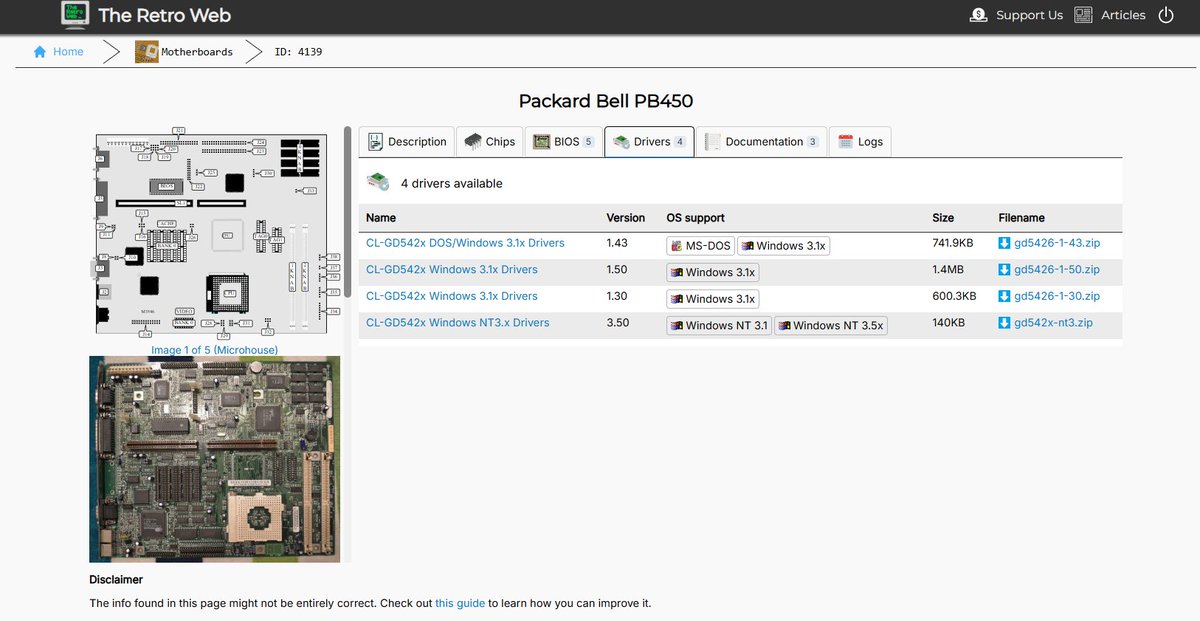Open The Retro Web site title link
This screenshot has width=1200, height=621.
pyautogui.click(x=164, y=15)
